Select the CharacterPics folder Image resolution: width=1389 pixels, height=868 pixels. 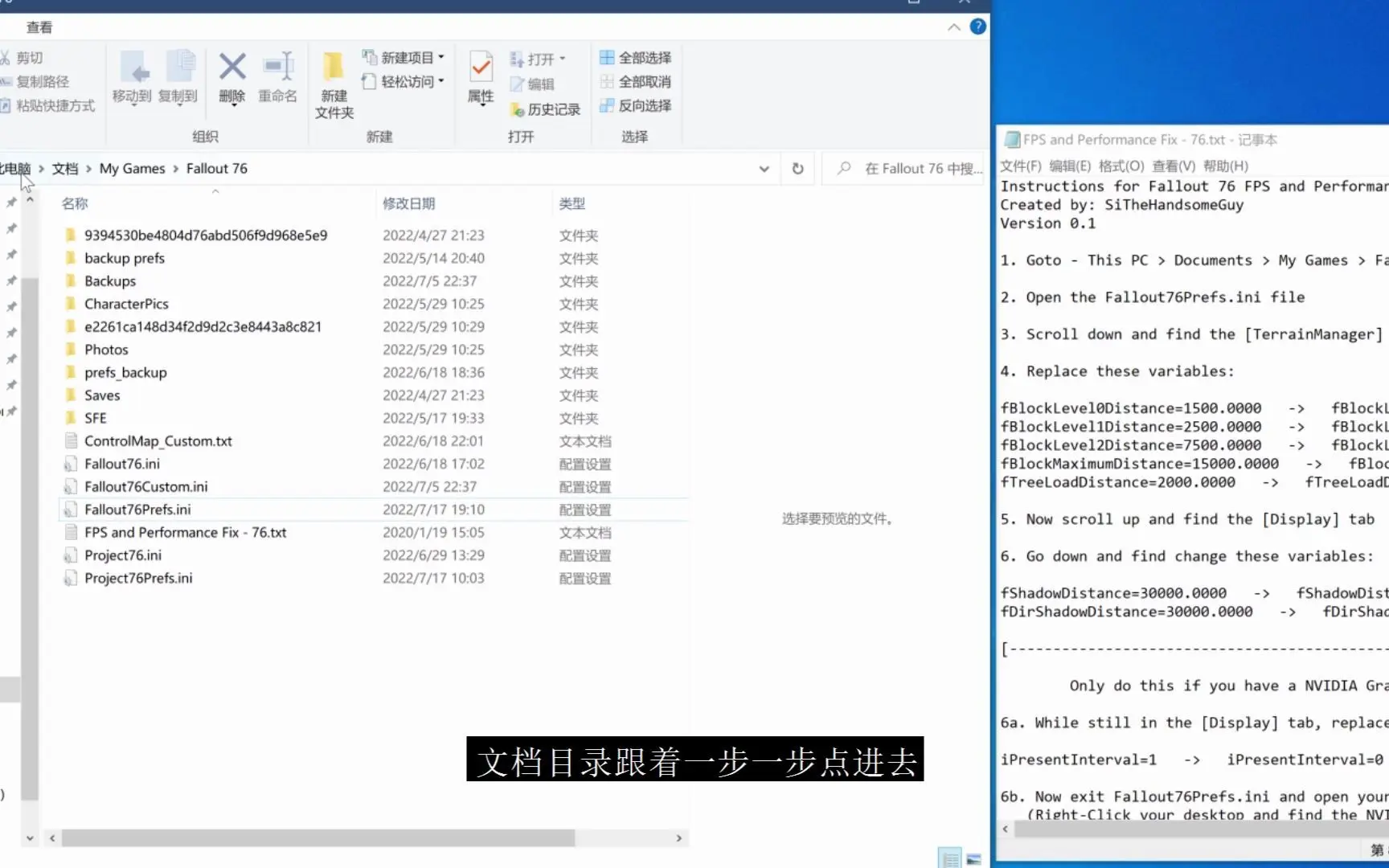[126, 304]
